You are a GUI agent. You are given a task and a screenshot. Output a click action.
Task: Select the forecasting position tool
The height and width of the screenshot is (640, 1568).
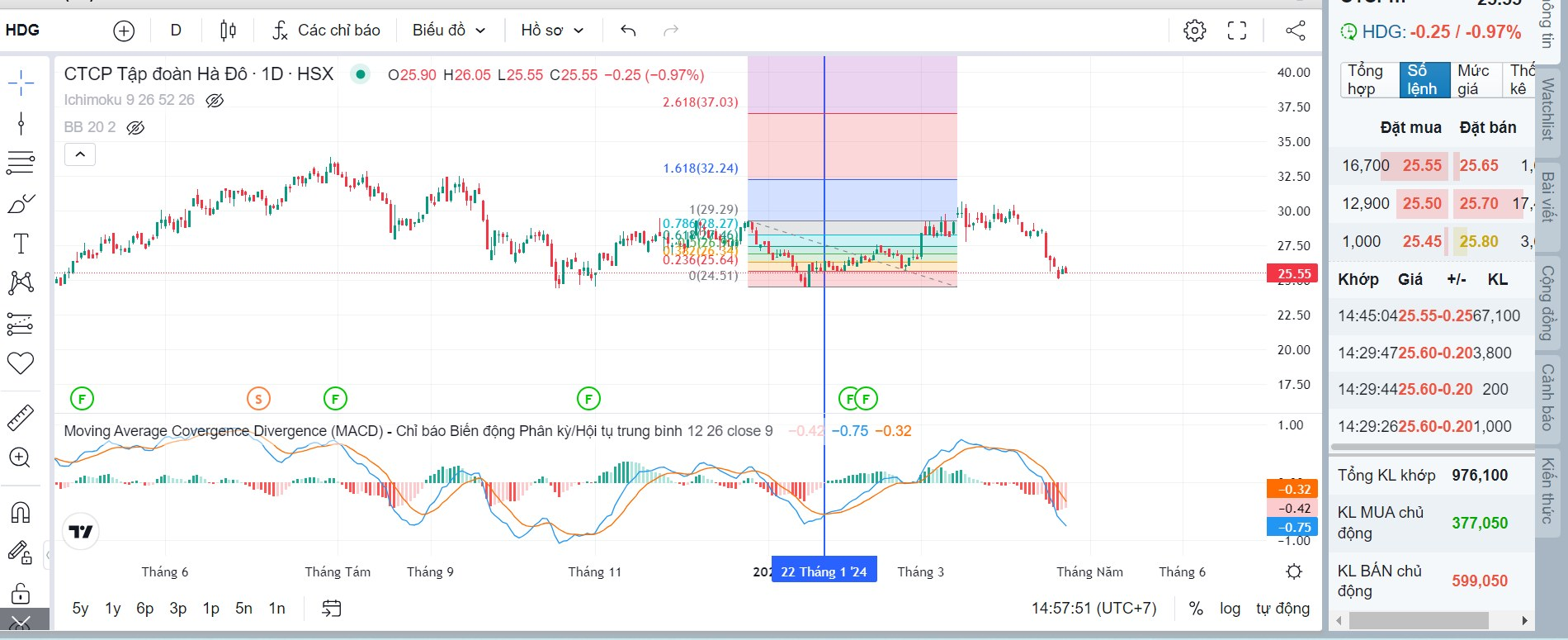tap(21, 324)
